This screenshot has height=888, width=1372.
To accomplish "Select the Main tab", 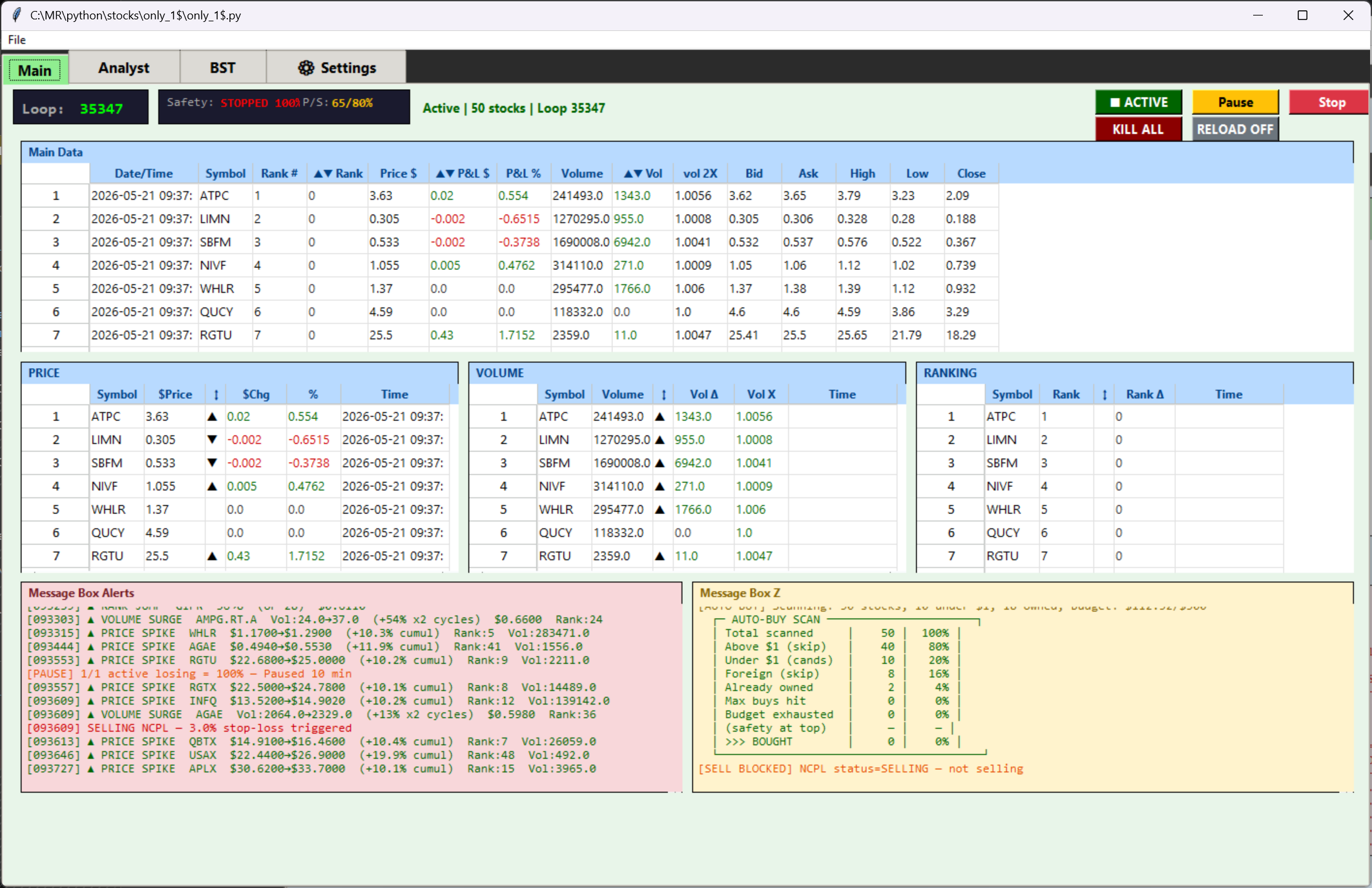I will [35, 70].
